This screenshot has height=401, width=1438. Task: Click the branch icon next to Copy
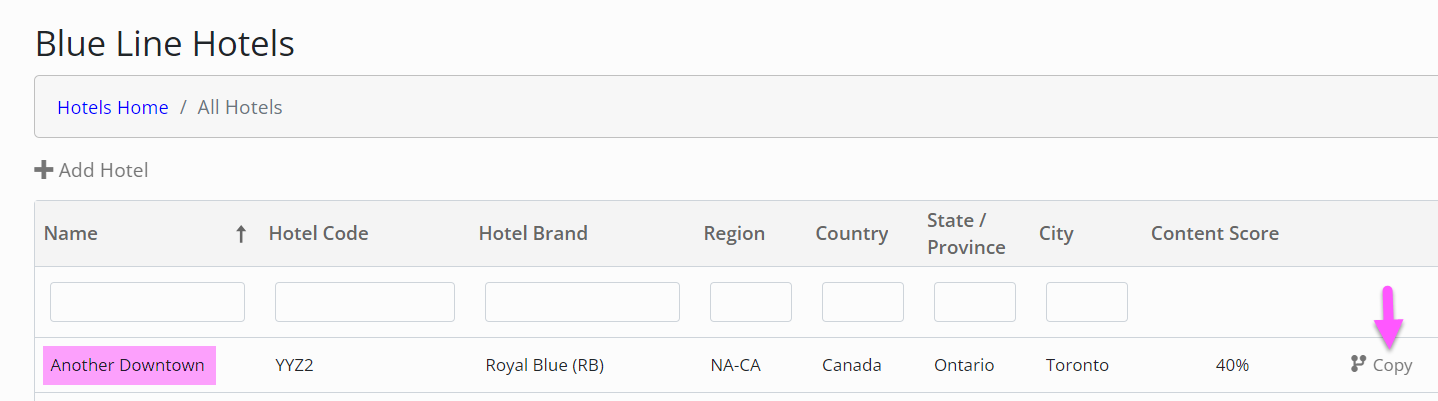(1358, 365)
